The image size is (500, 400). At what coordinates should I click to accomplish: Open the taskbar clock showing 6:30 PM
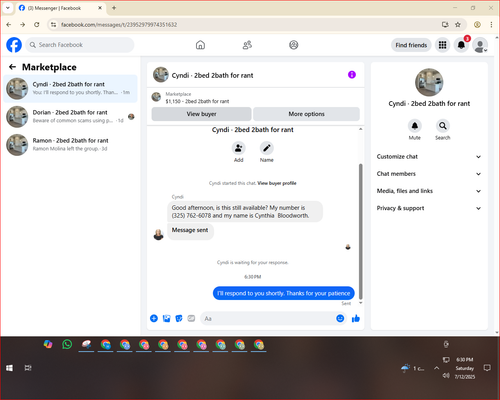click(465, 368)
